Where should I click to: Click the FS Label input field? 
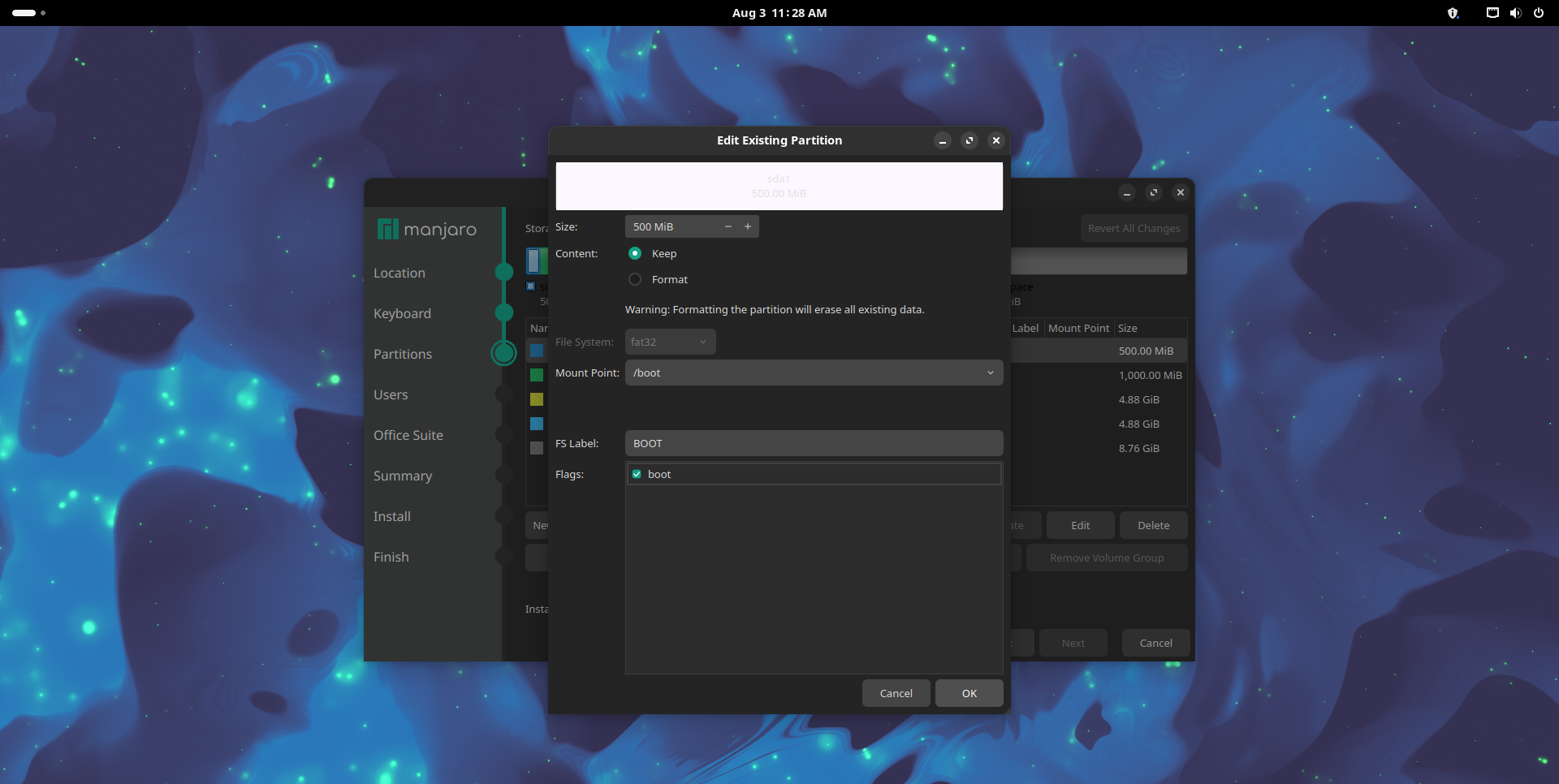[x=814, y=443]
